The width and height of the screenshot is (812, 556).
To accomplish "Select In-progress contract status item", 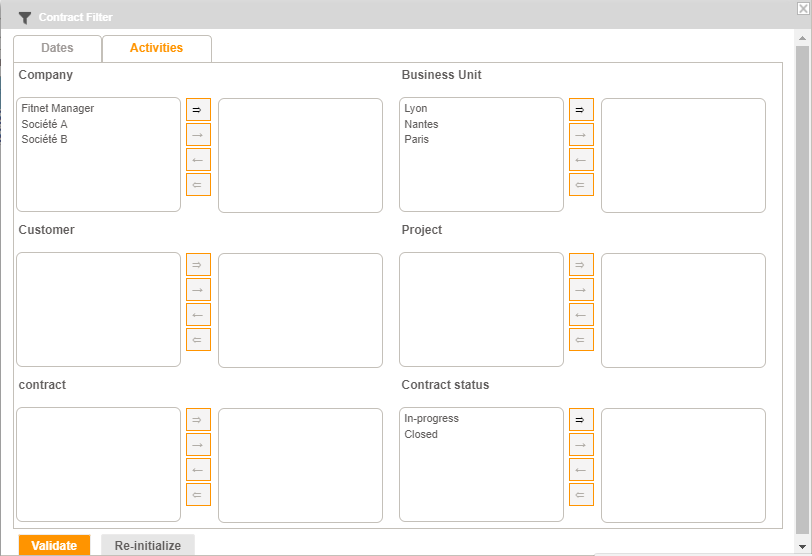I will 431,418.
